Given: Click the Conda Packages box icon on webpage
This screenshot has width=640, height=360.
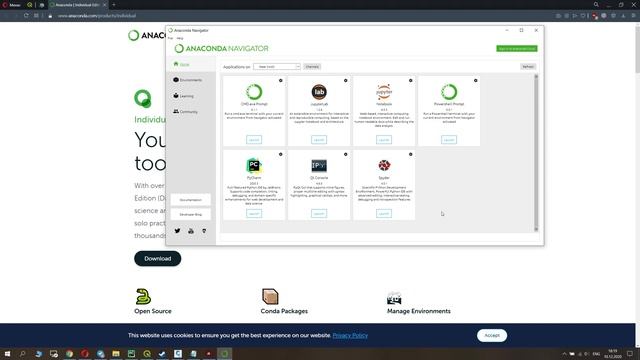Looking at the screenshot, I should click(x=270, y=296).
